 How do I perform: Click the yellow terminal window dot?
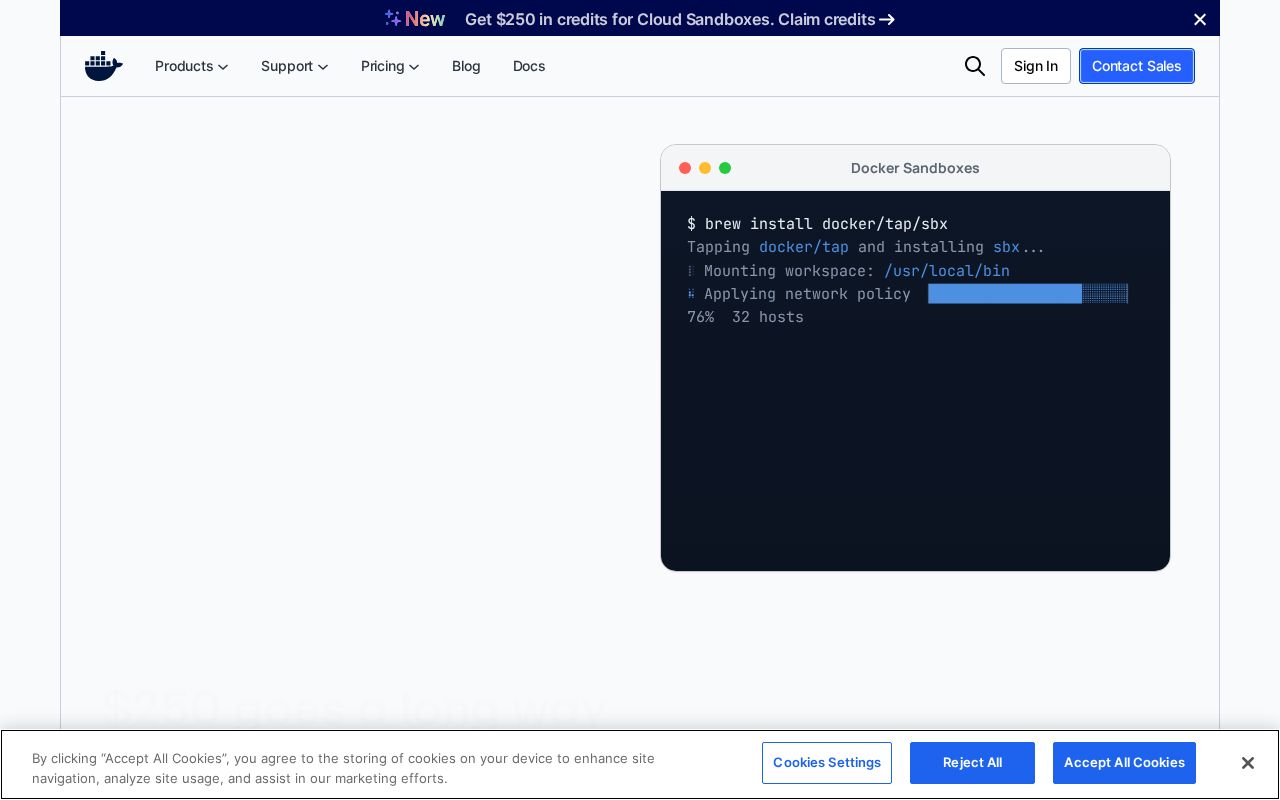pos(705,168)
